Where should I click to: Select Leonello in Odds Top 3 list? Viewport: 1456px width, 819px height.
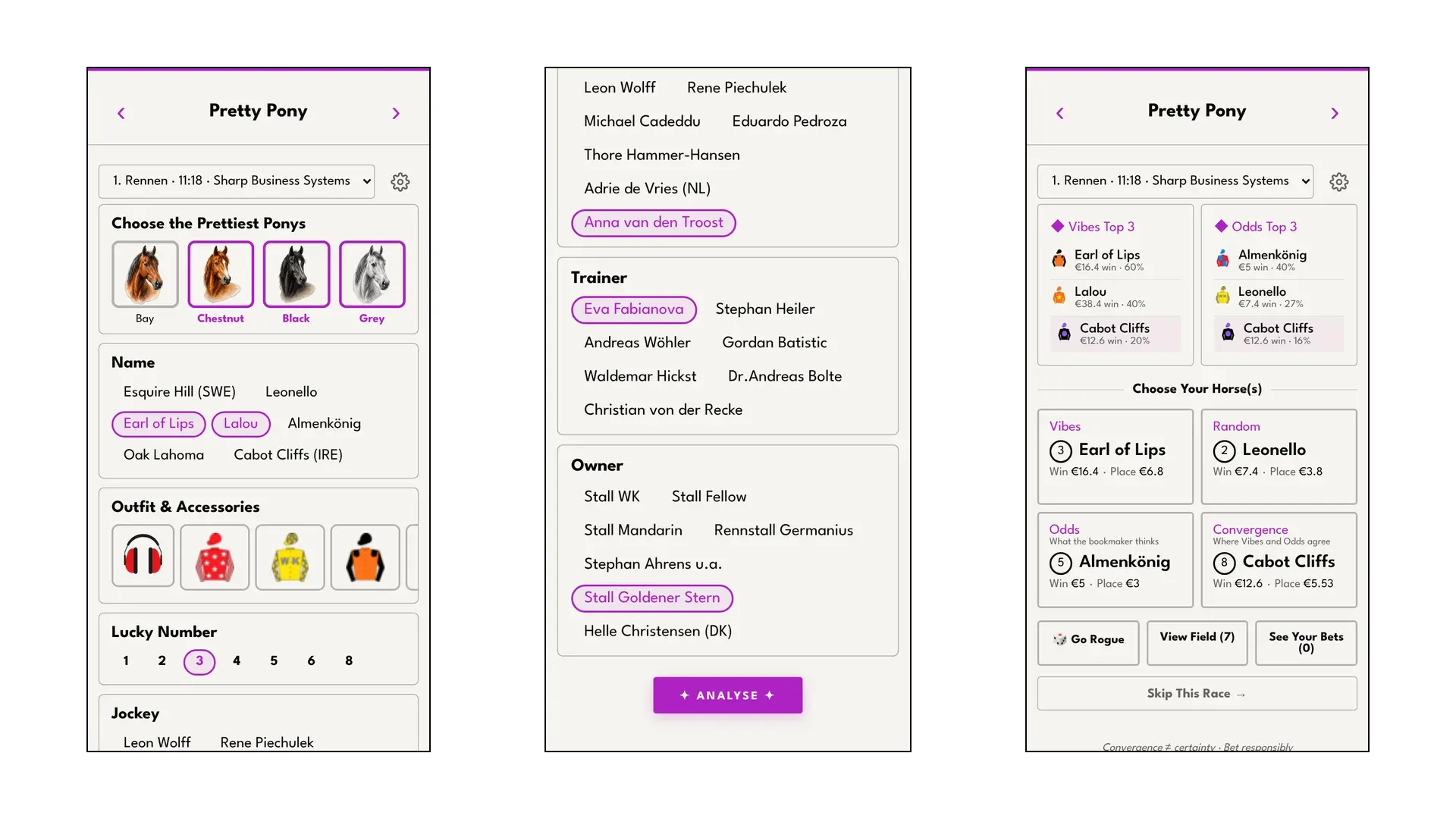pyautogui.click(x=1279, y=297)
